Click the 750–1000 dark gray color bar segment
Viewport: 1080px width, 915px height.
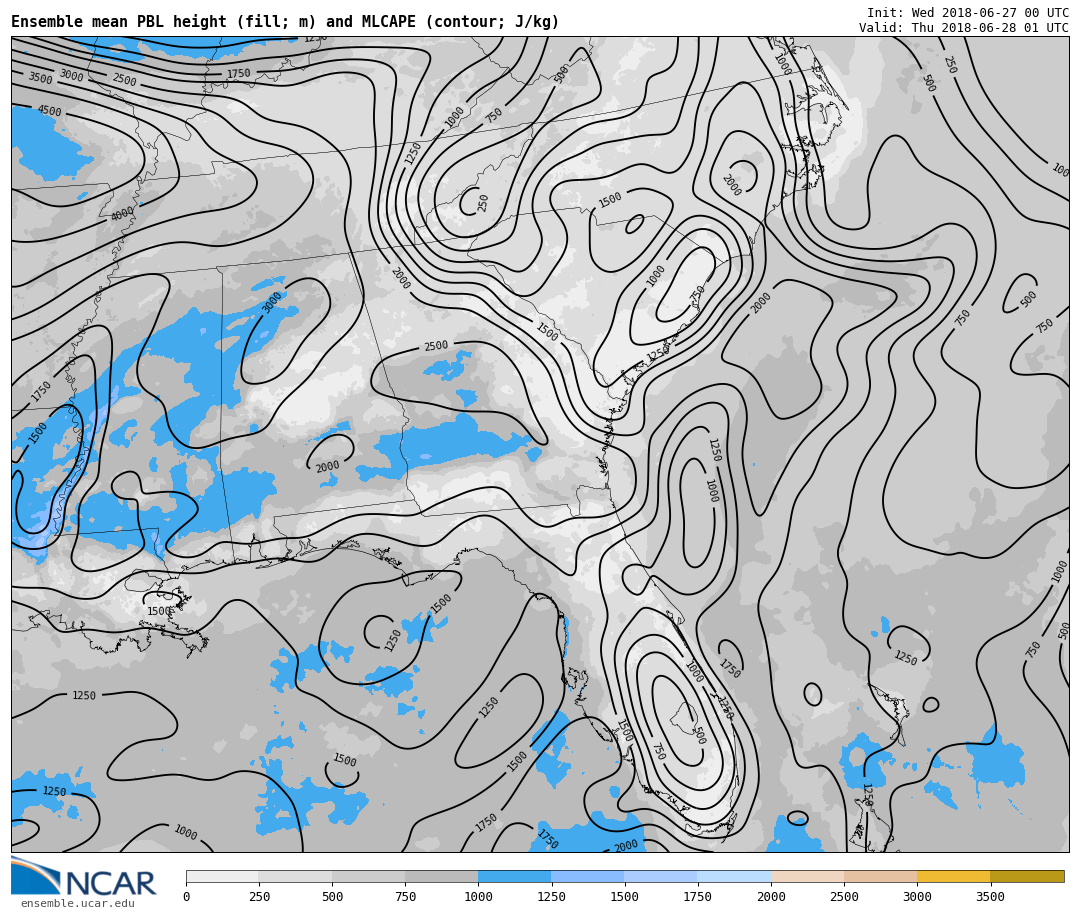click(442, 876)
